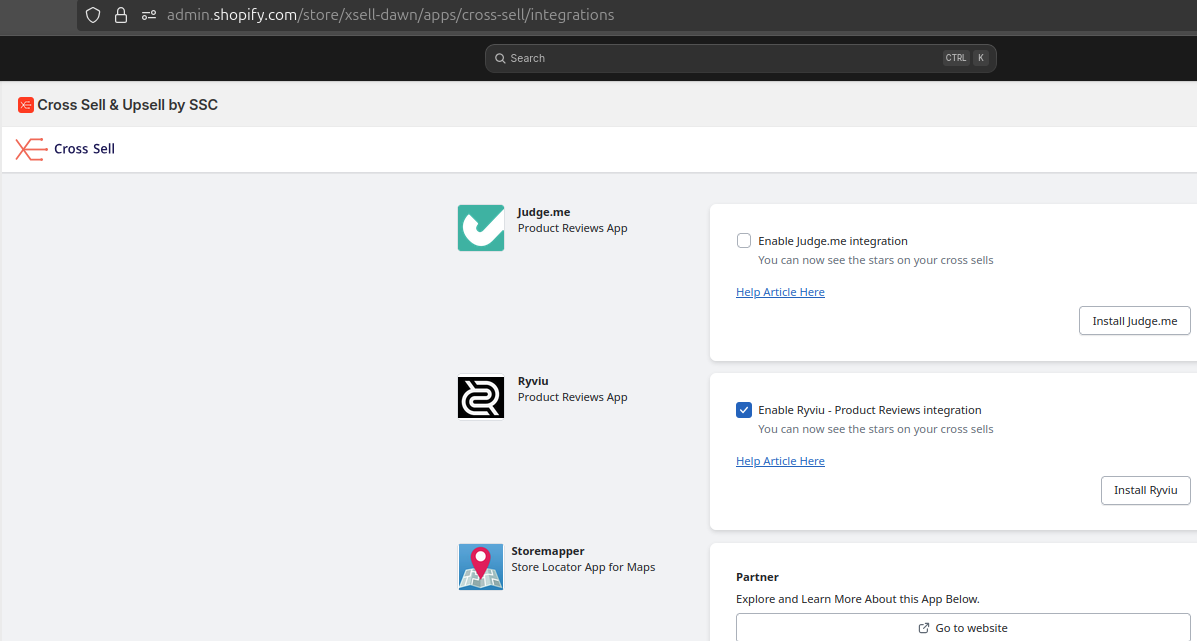Click the CTRL shortcut badge in search
This screenshot has height=641, width=1197.
(955, 58)
